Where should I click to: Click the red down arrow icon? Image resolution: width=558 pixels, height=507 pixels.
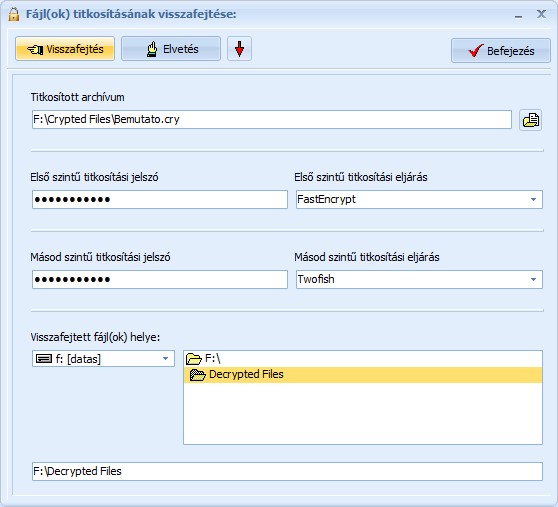pyautogui.click(x=239, y=49)
